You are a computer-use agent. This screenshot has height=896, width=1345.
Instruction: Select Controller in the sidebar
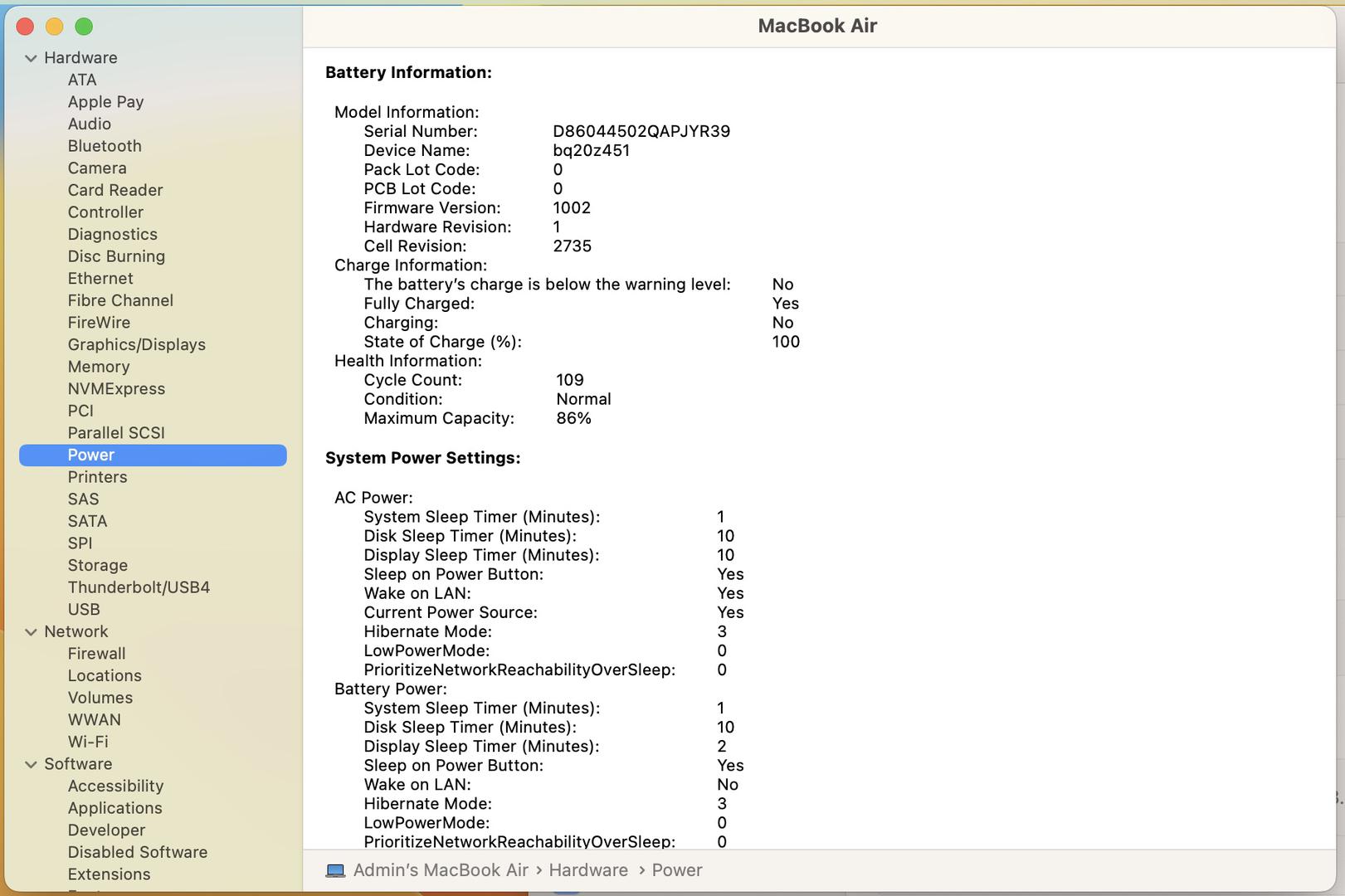(x=105, y=212)
